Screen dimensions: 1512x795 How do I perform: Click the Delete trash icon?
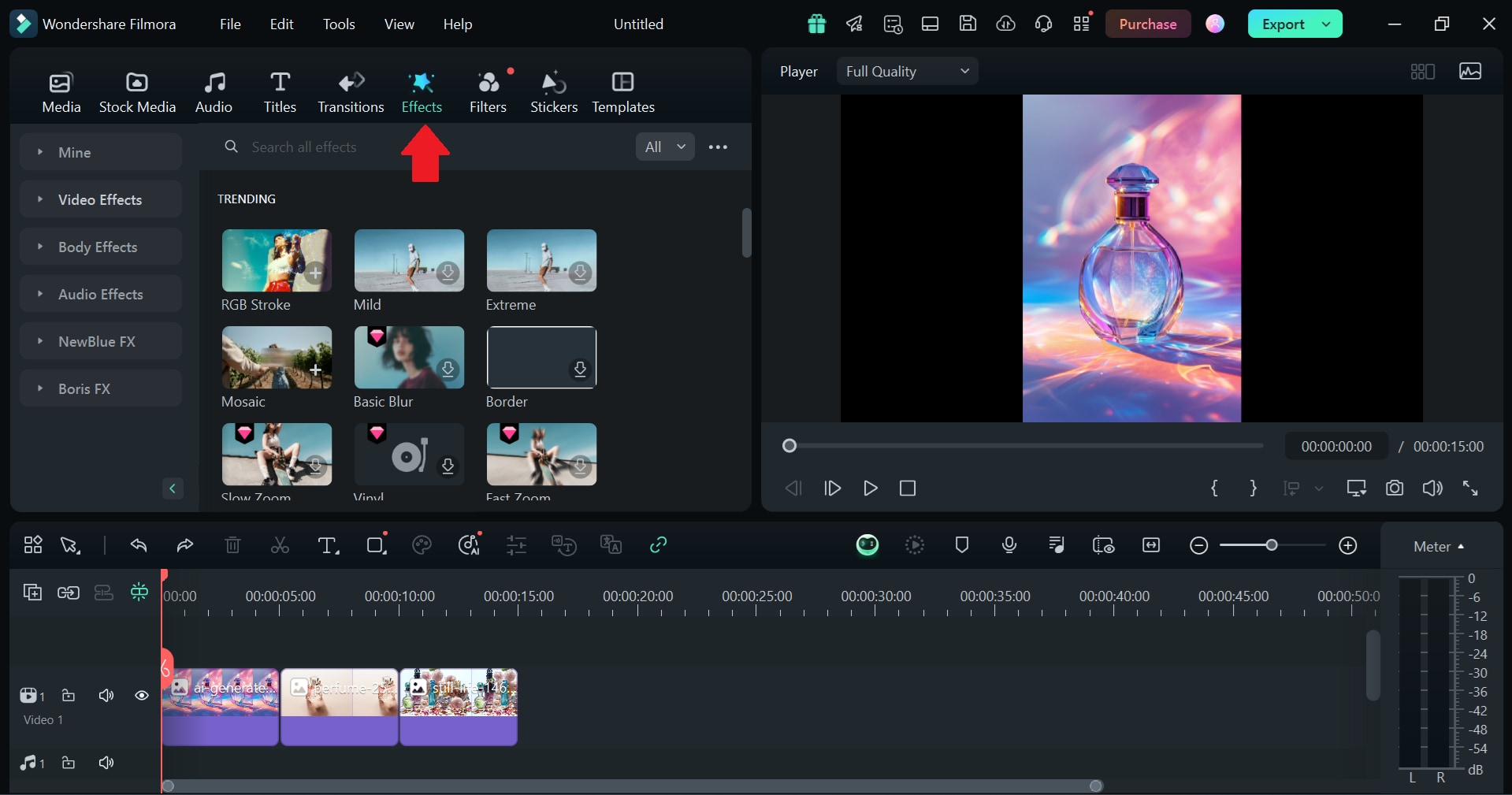tap(232, 545)
